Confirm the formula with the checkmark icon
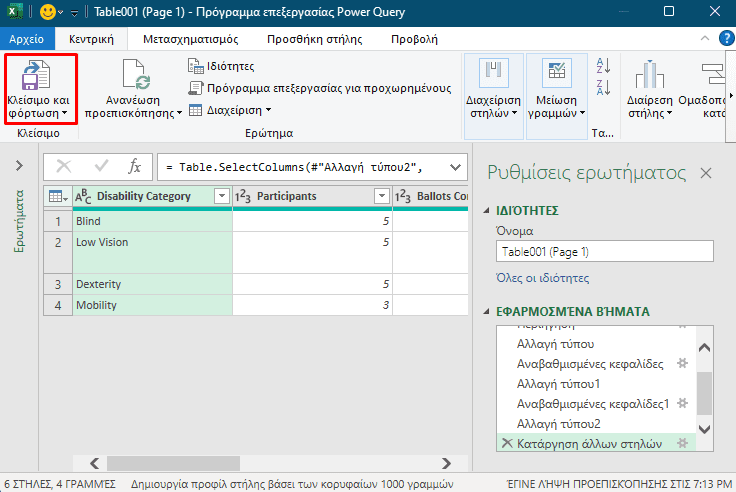This screenshot has width=736, height=492. pyautogui.click(x=101, y=166)
